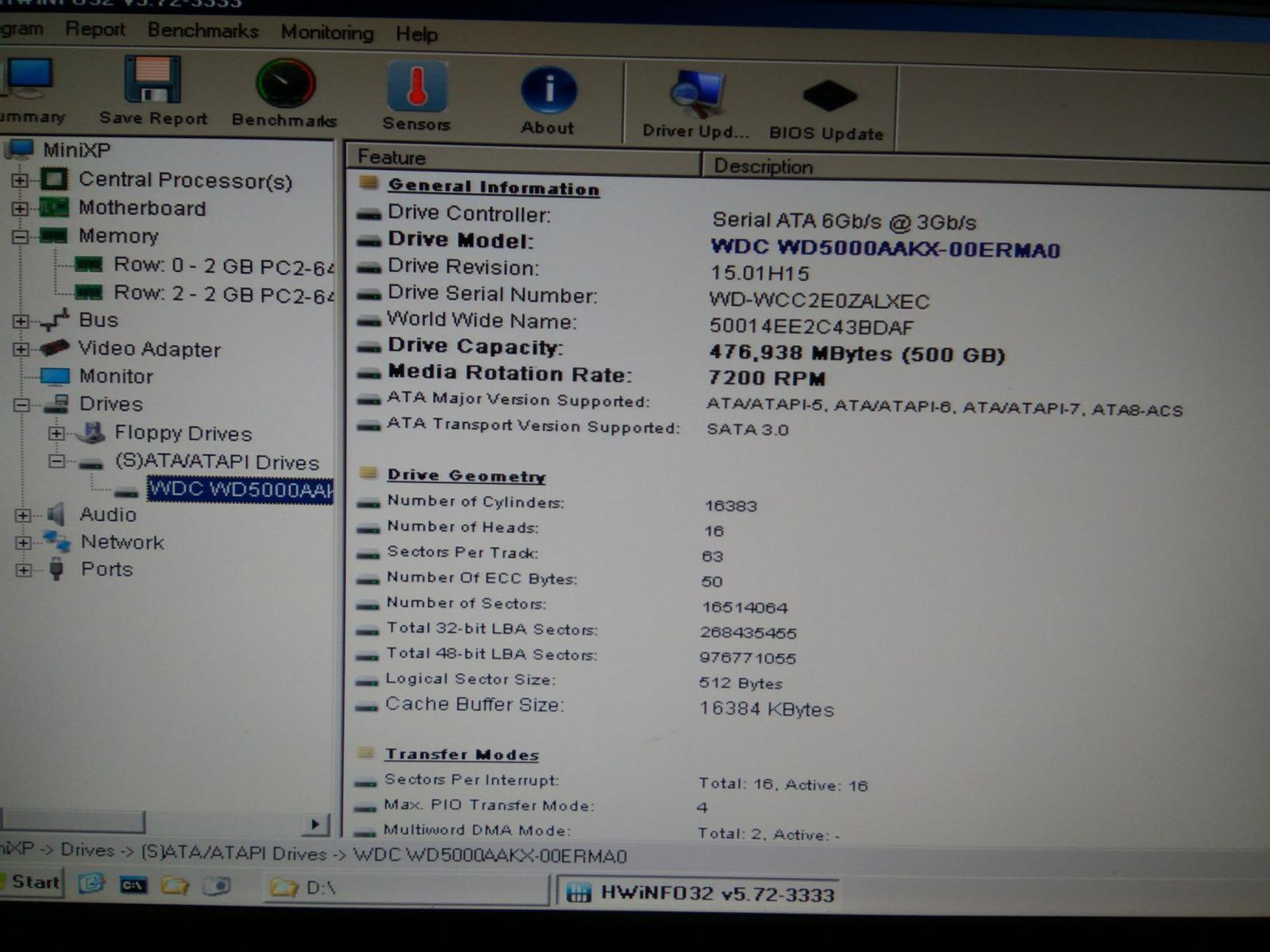Select Video Adapter tree item
The image size is (1270, 952).
click(x=149, y=349)
